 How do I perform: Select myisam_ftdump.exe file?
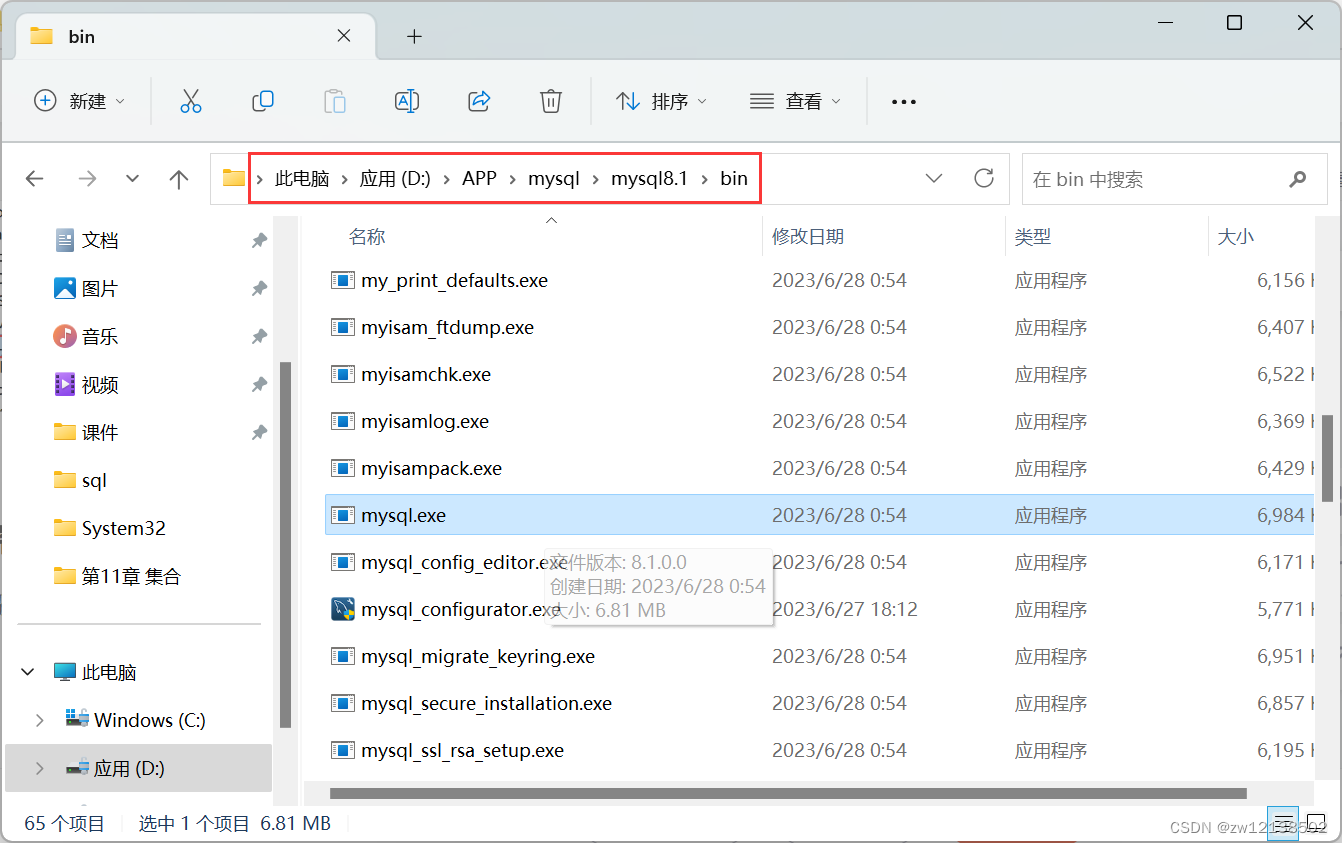pyautogui.click(x=447, y=327)
